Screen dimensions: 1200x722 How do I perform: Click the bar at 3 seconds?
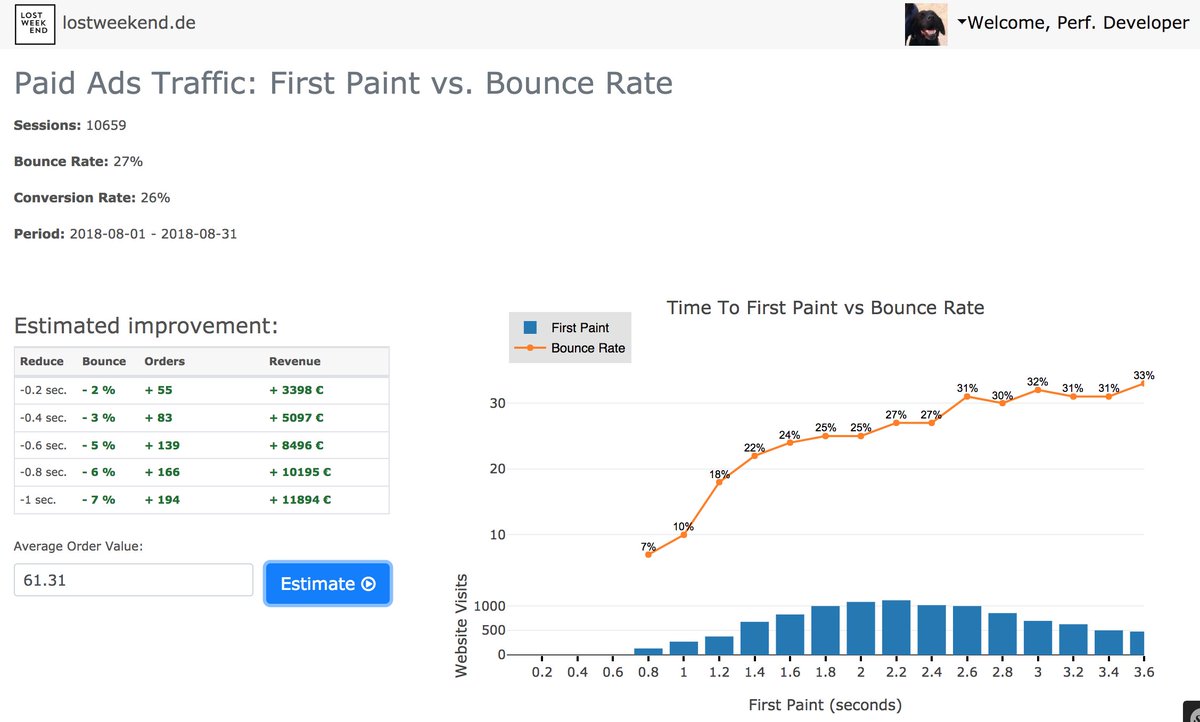click(1037, 638)
